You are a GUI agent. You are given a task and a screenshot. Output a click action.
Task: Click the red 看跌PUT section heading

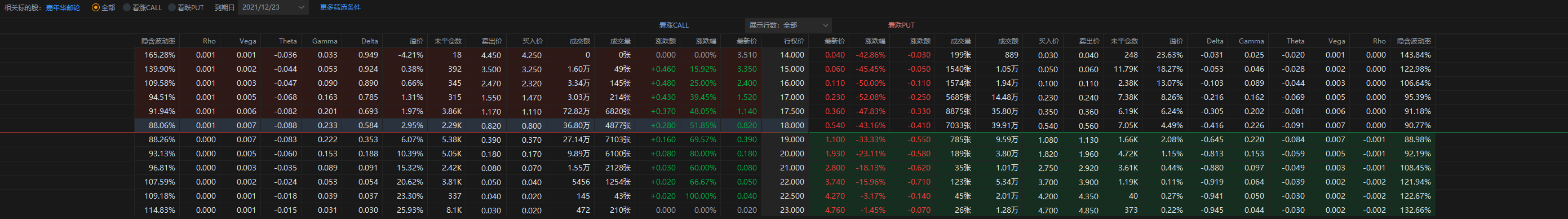[901, 25]
